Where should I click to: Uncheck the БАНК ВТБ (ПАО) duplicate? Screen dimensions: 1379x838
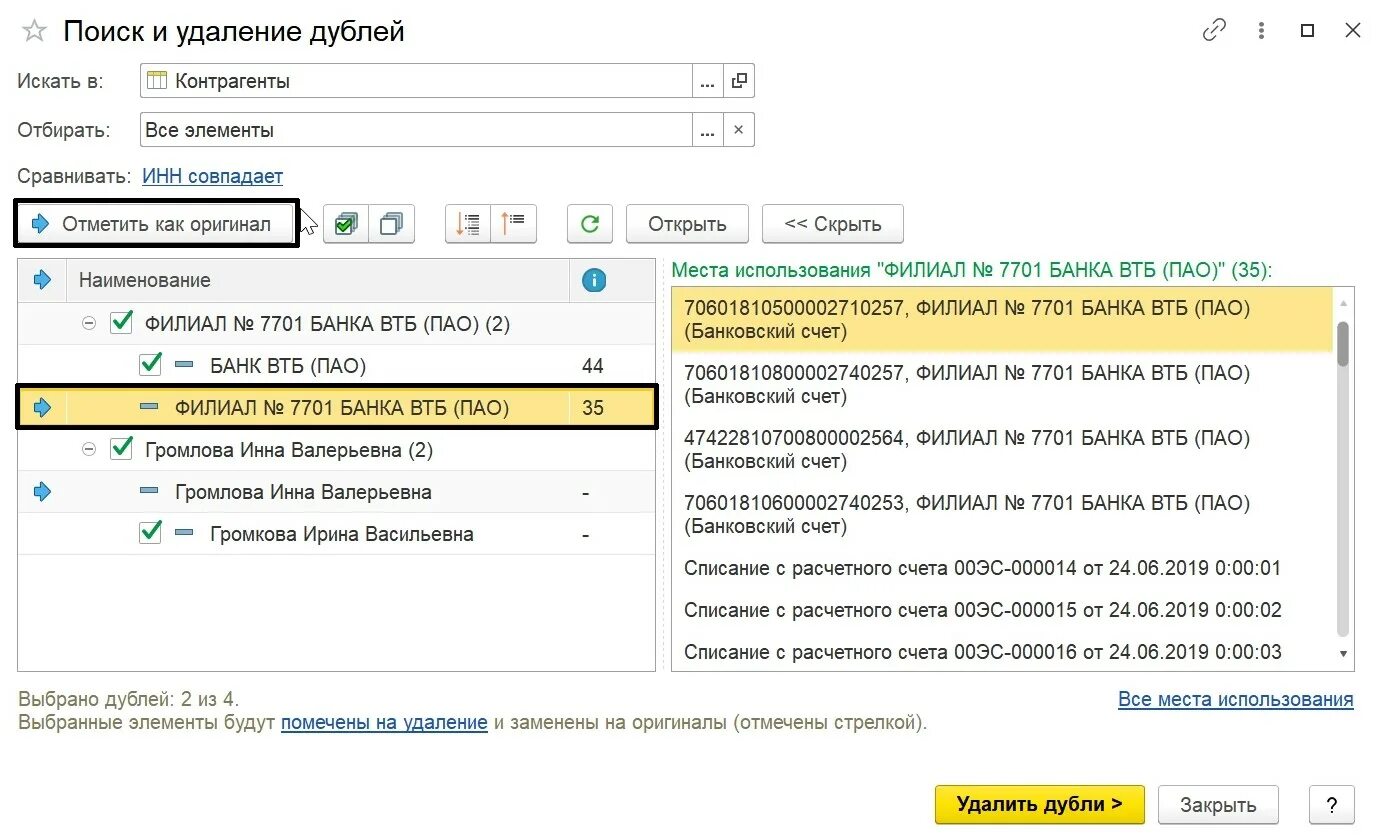coord(151,365)
